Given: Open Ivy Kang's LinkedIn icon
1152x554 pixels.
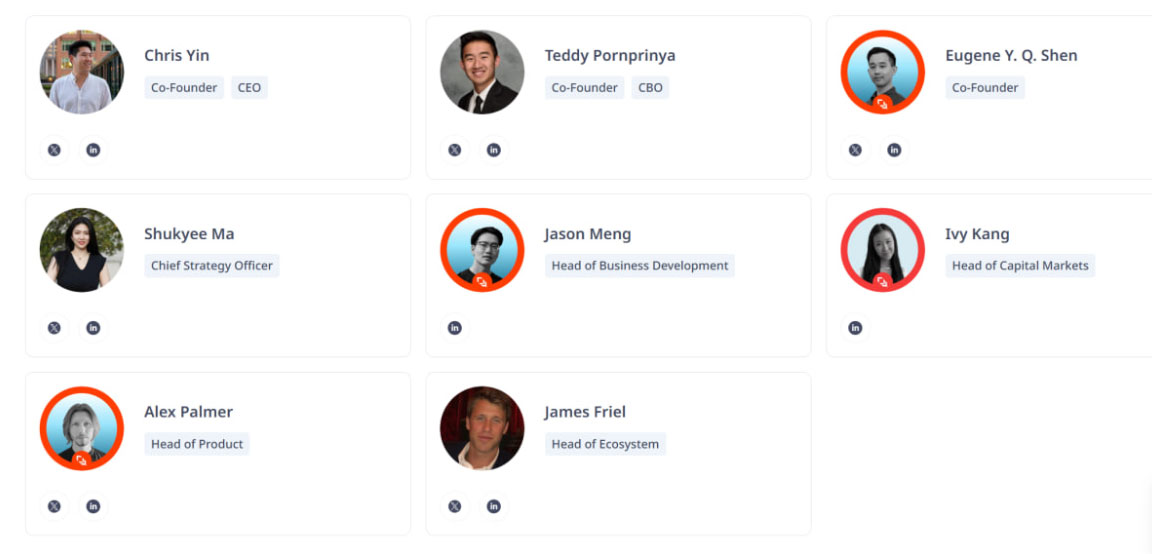Looking at the screenshot, I should click(x=855, y=328).
